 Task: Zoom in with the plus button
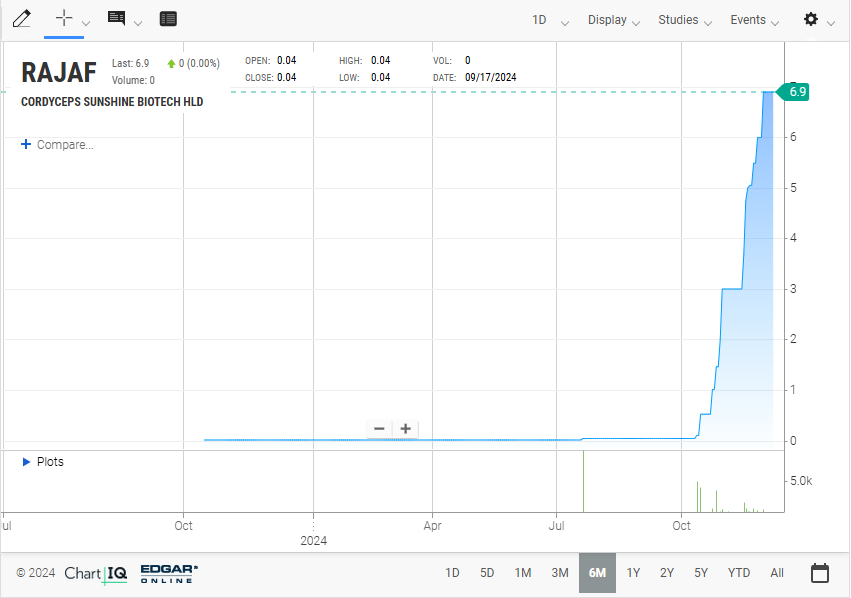pos(405,429)
